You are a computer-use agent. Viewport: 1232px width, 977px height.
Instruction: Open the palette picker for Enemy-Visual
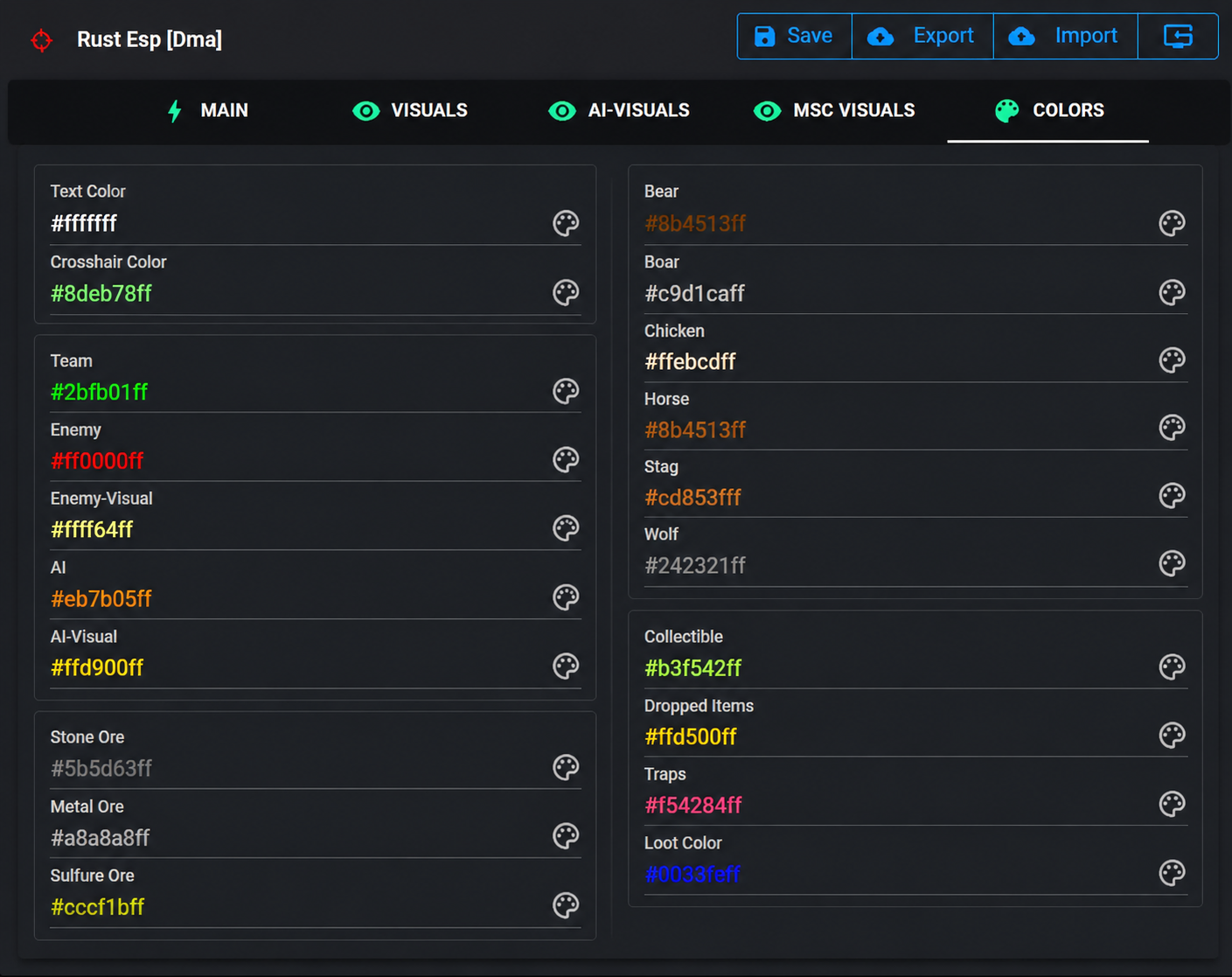pyautogui.click(x=566, y=528)
